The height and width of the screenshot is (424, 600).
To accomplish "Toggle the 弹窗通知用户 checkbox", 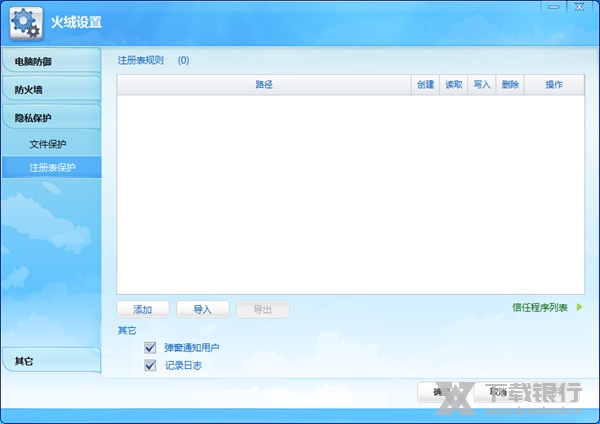I will [151, 347].
